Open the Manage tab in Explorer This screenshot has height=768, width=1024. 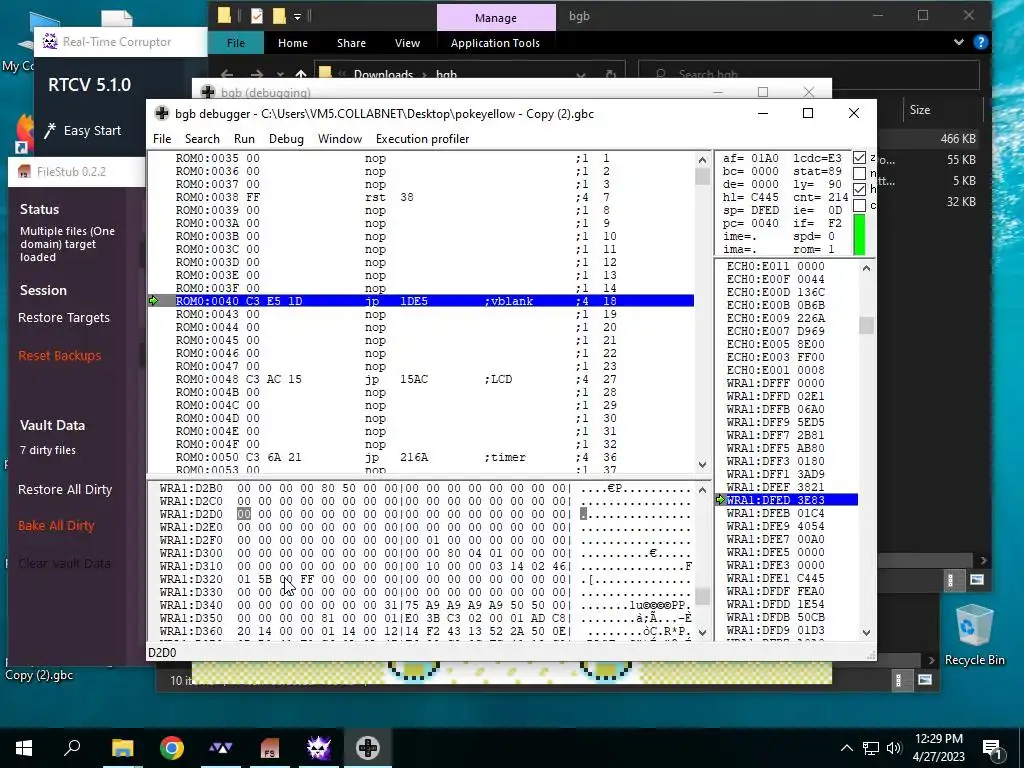(x=496, y=18)
